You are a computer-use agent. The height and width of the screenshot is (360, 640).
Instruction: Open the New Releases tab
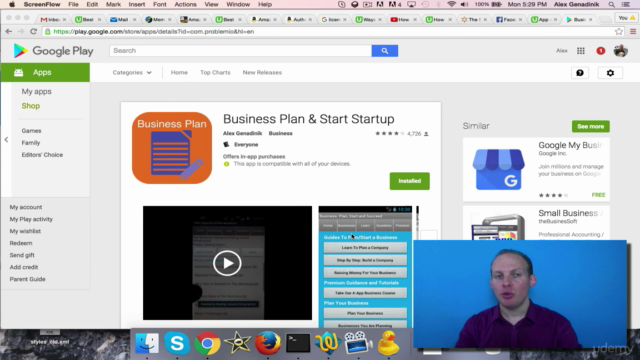262,73
